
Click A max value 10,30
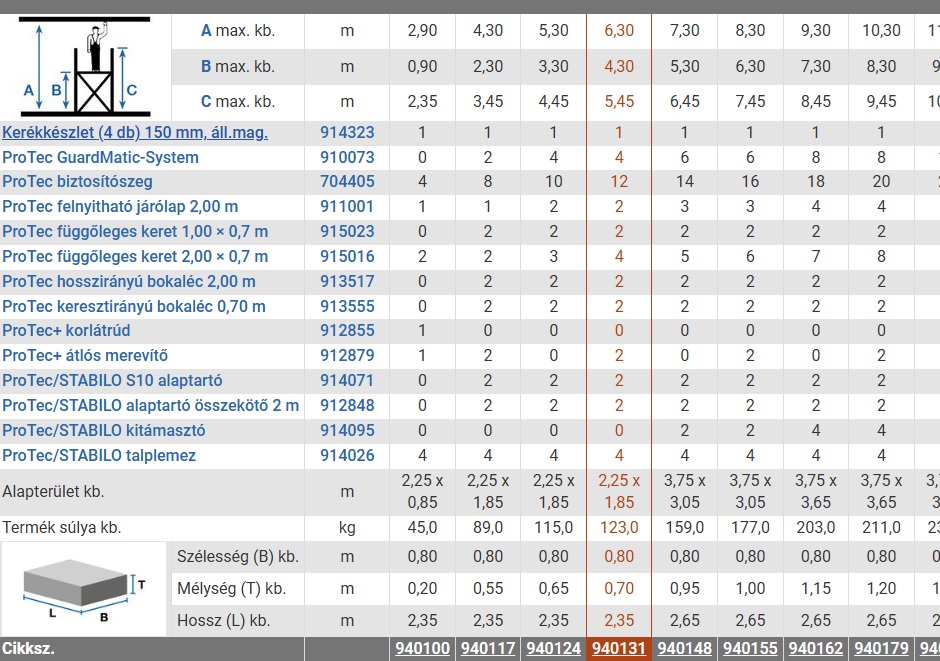881,31
